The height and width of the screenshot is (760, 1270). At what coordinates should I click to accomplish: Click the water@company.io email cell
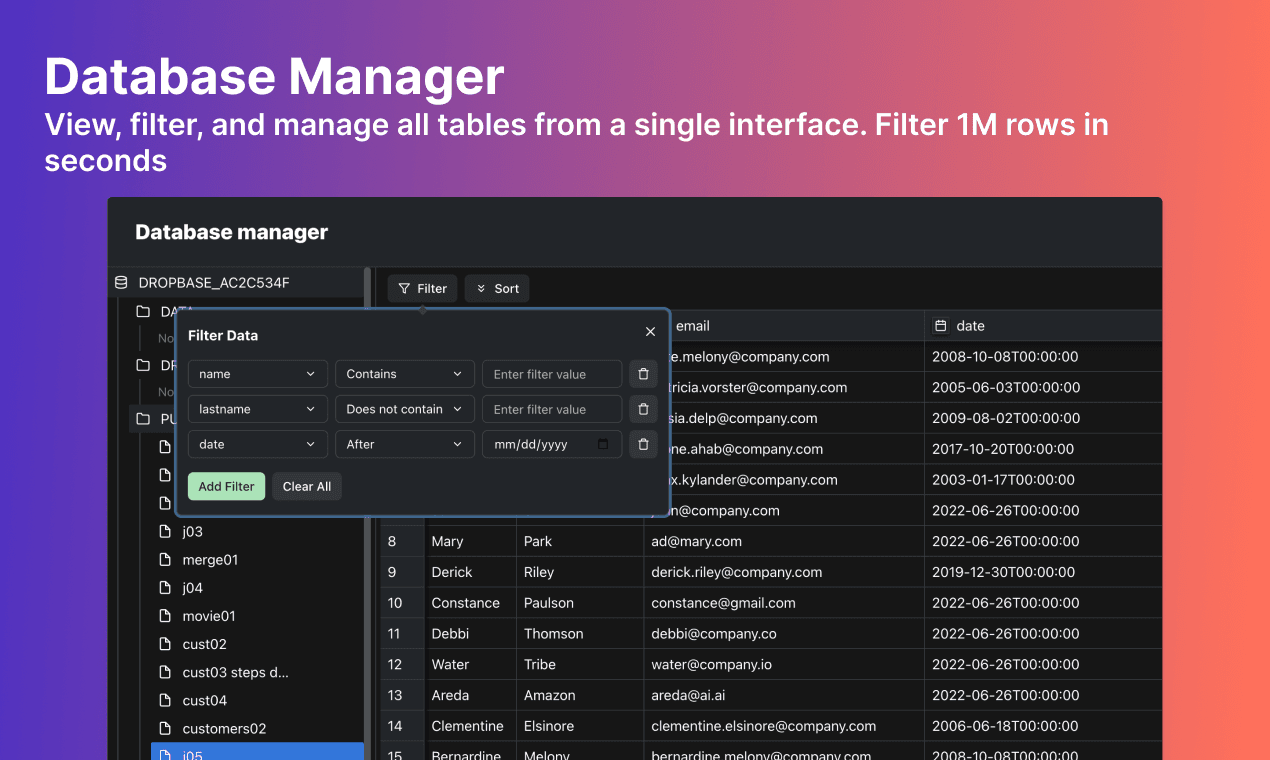coord(784,664)
